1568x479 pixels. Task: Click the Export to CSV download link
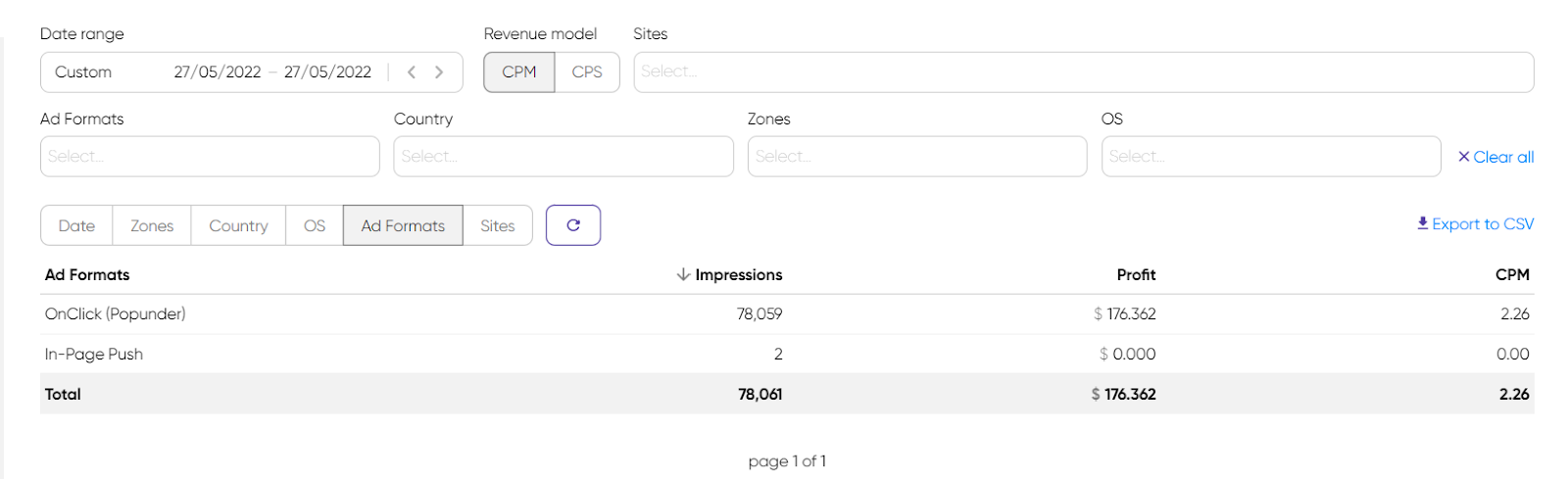pos(1475,224)
